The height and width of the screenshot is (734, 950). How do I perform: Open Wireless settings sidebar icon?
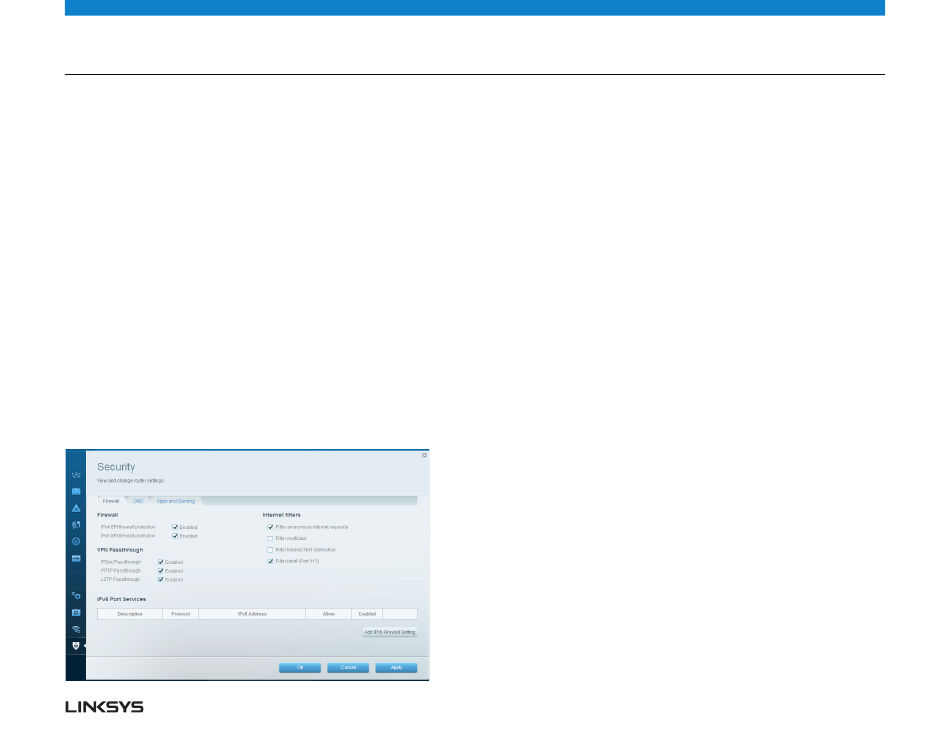tap(76, 629)
